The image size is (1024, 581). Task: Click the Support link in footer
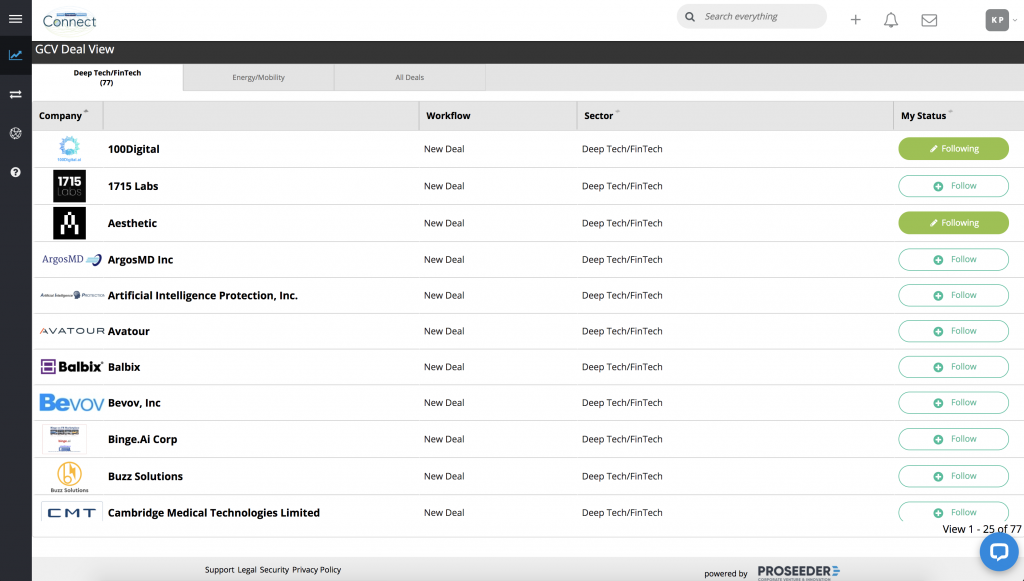click(219, 570)
